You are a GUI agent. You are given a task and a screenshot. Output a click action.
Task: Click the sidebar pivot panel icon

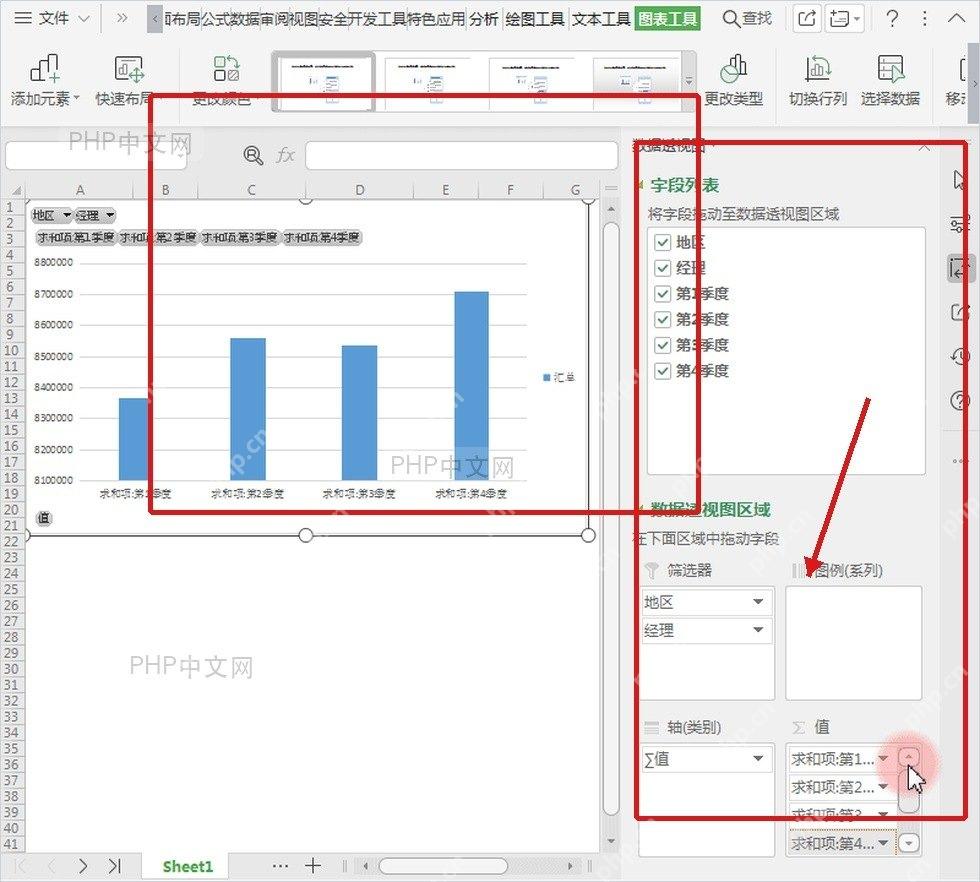[959, 268]
